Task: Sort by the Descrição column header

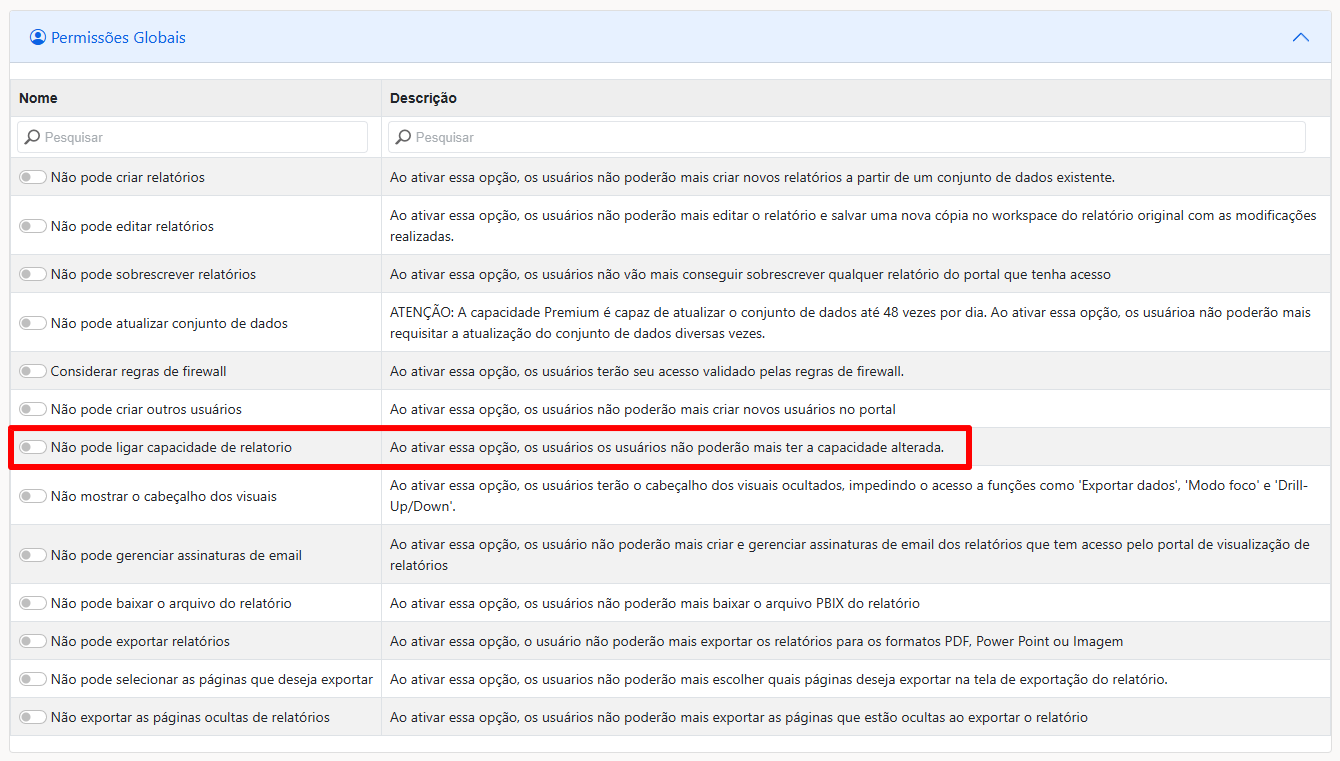Action: coord(423,98)
